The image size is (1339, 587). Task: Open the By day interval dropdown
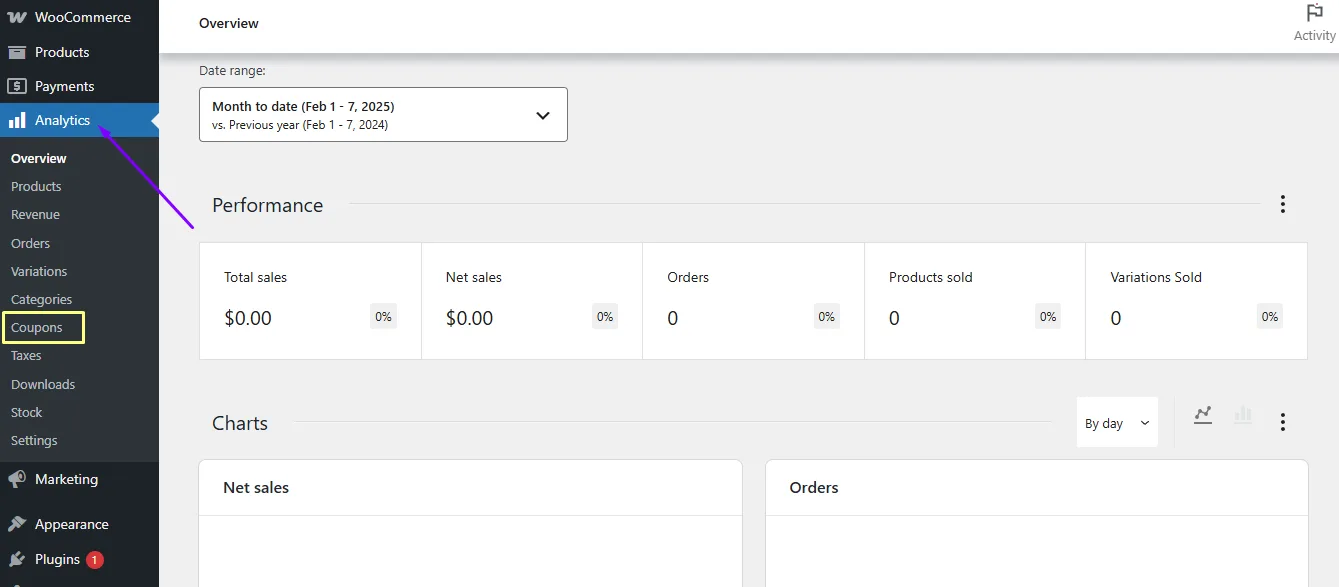pos(1117,422)
